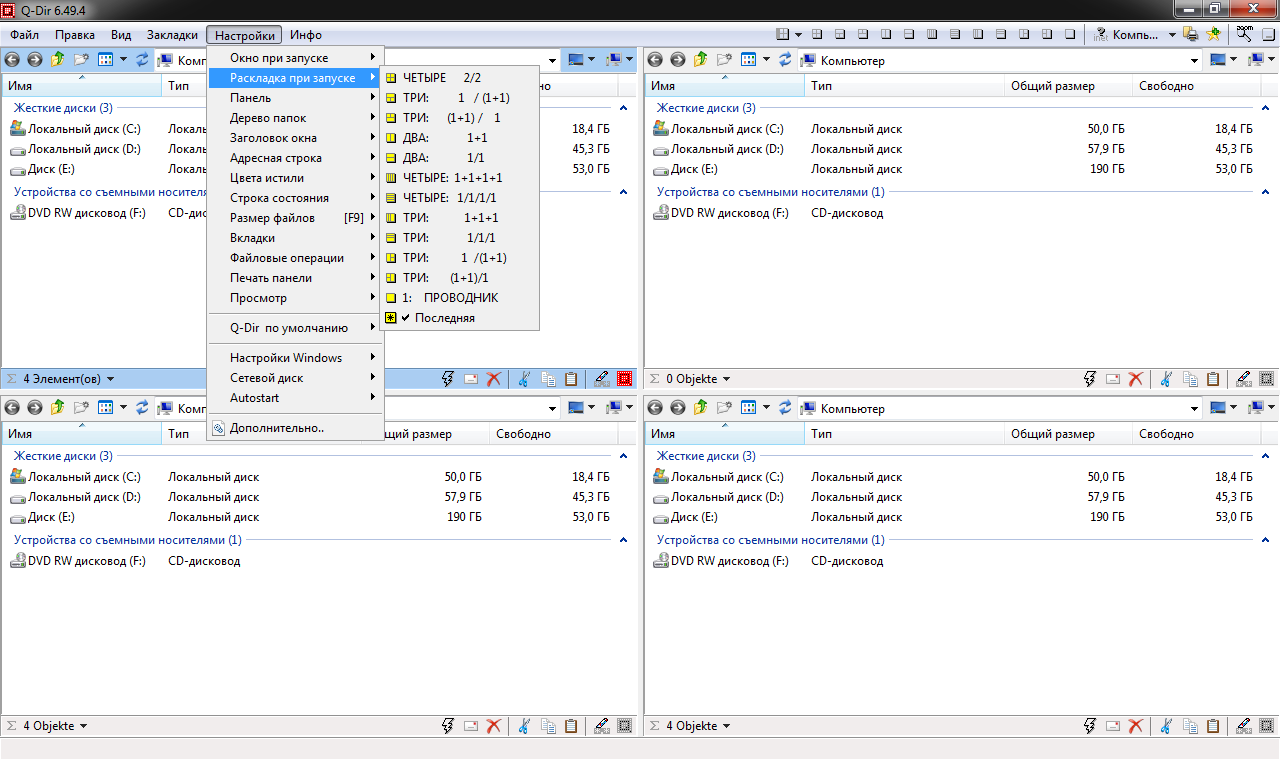Open address dropdown in top-right pane
The width and height of the screenshot is (1280, 760).
coord(1195,60)
